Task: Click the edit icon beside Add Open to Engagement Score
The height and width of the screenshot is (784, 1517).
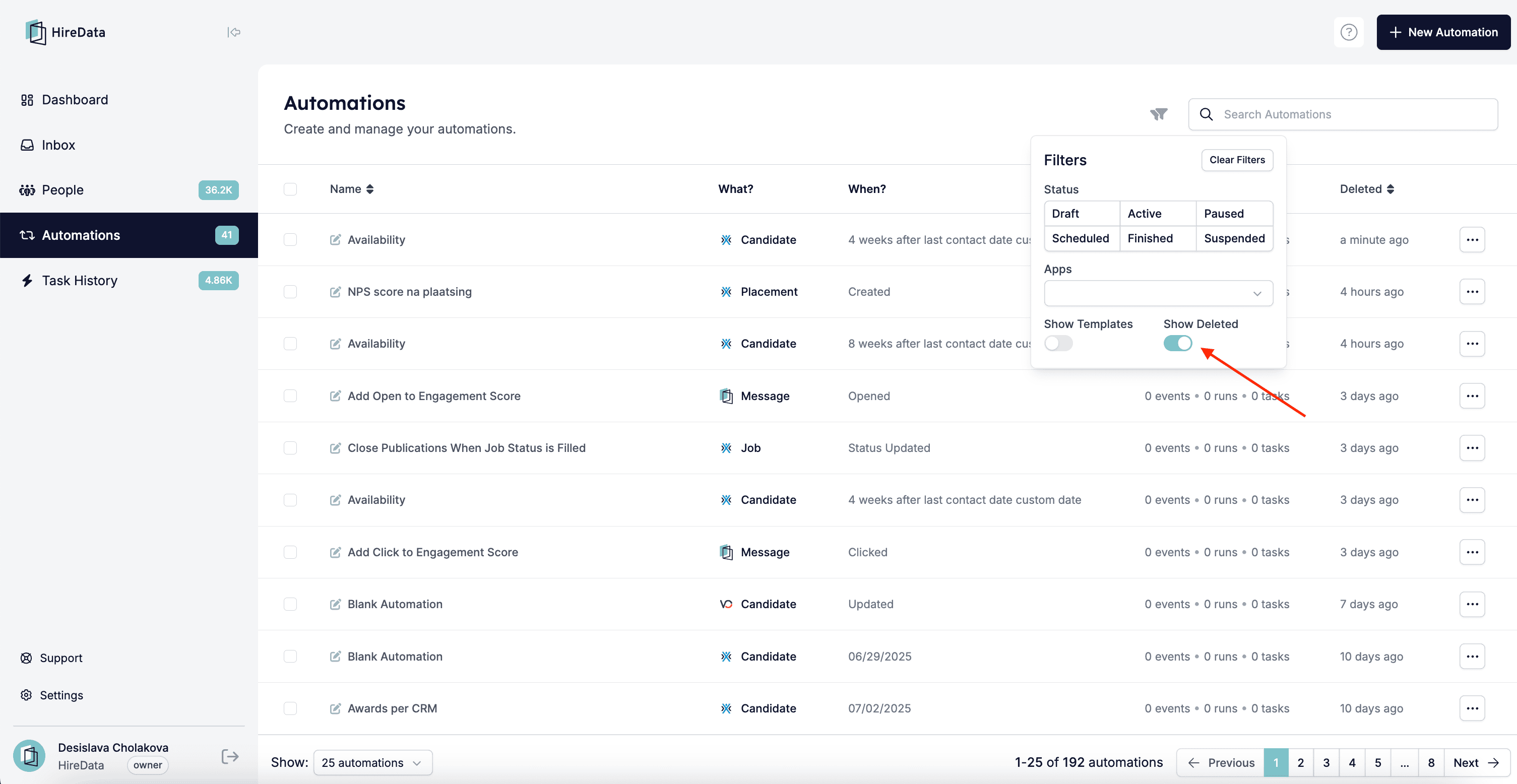Action: (335, 396)
